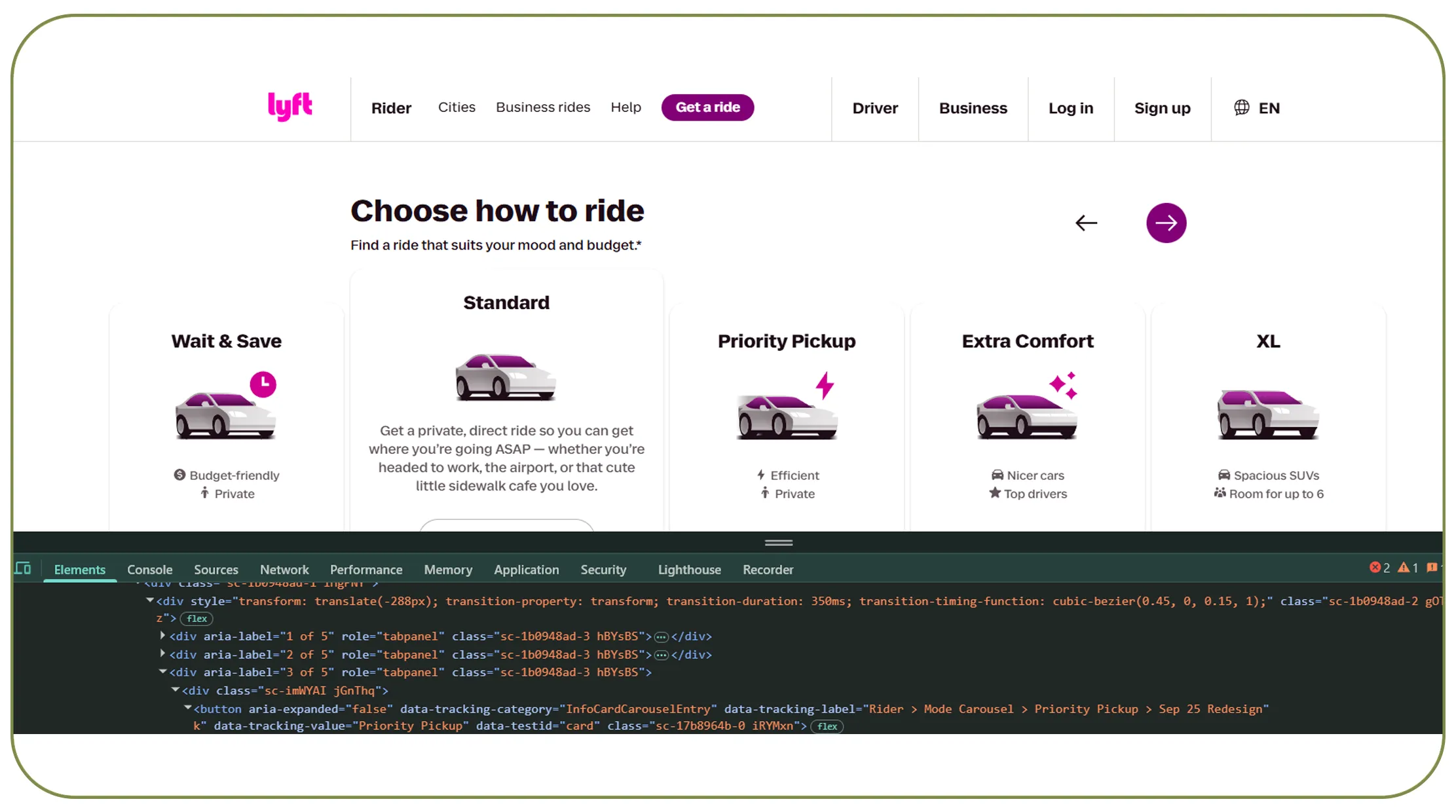This screenshot has width=1456, height=812.
Task: Open the Recorder tab
Action: 768,570
